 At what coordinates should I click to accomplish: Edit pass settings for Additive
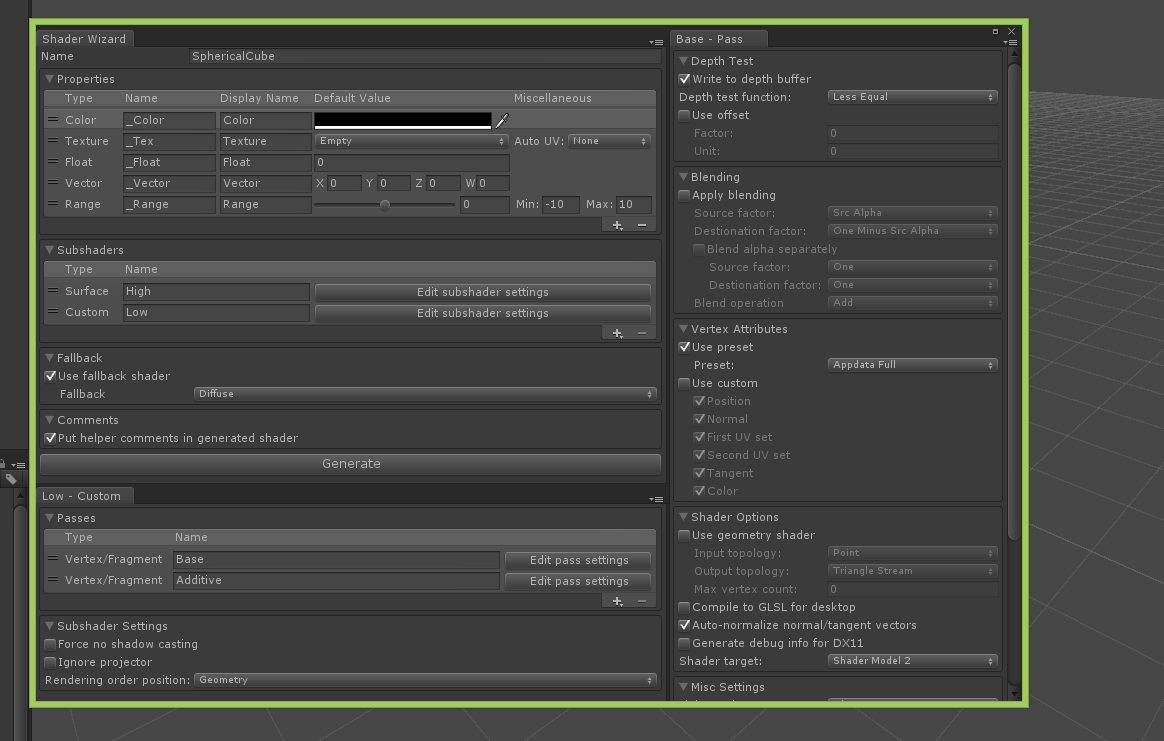pos(578,581)
